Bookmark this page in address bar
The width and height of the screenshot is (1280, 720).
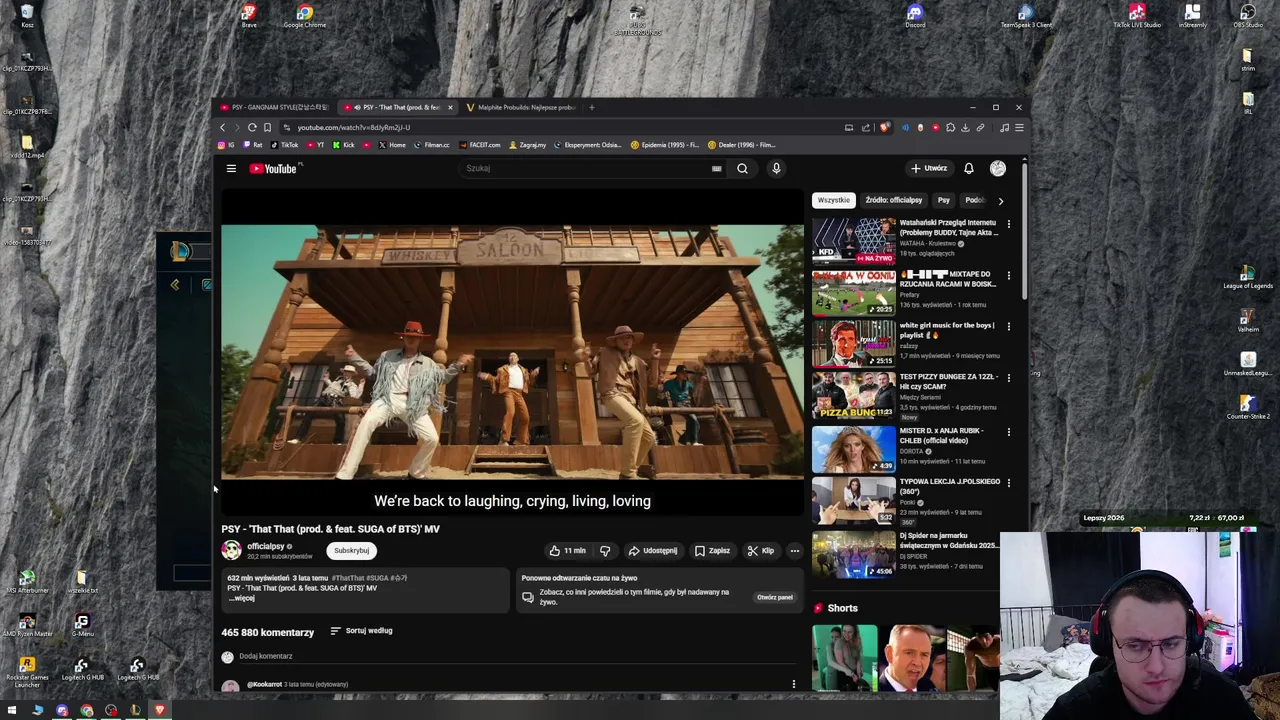coord(267,127)
